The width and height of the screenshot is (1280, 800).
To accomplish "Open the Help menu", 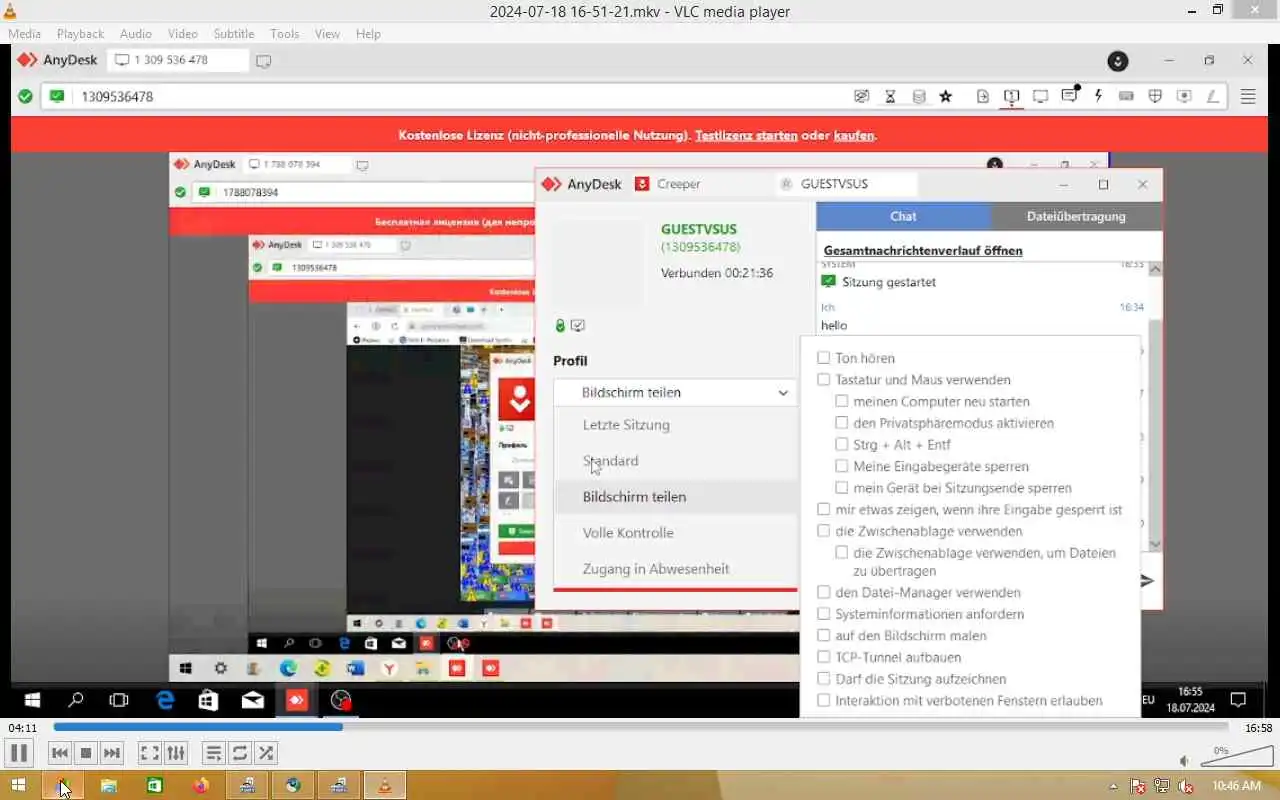I will tap(368, 33).
